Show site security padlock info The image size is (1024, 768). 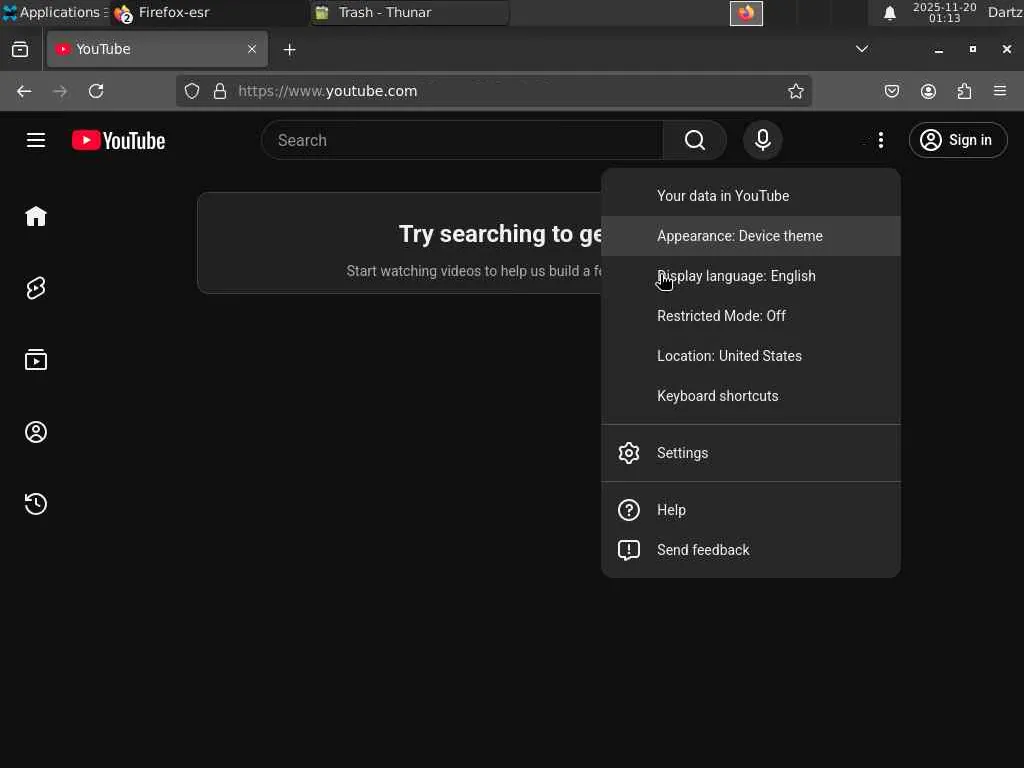(x=220, y=91)
